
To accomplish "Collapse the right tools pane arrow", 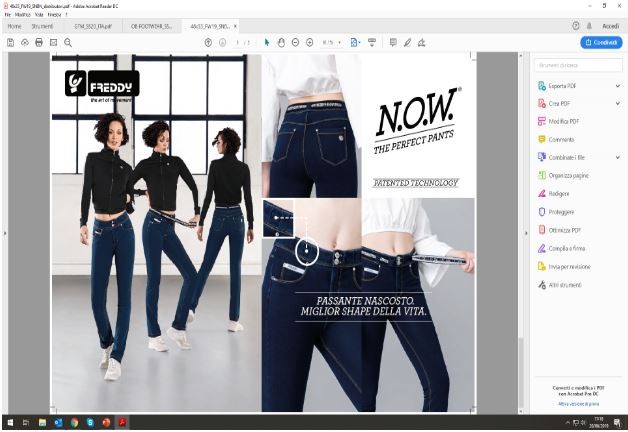I will click(526, 233).
